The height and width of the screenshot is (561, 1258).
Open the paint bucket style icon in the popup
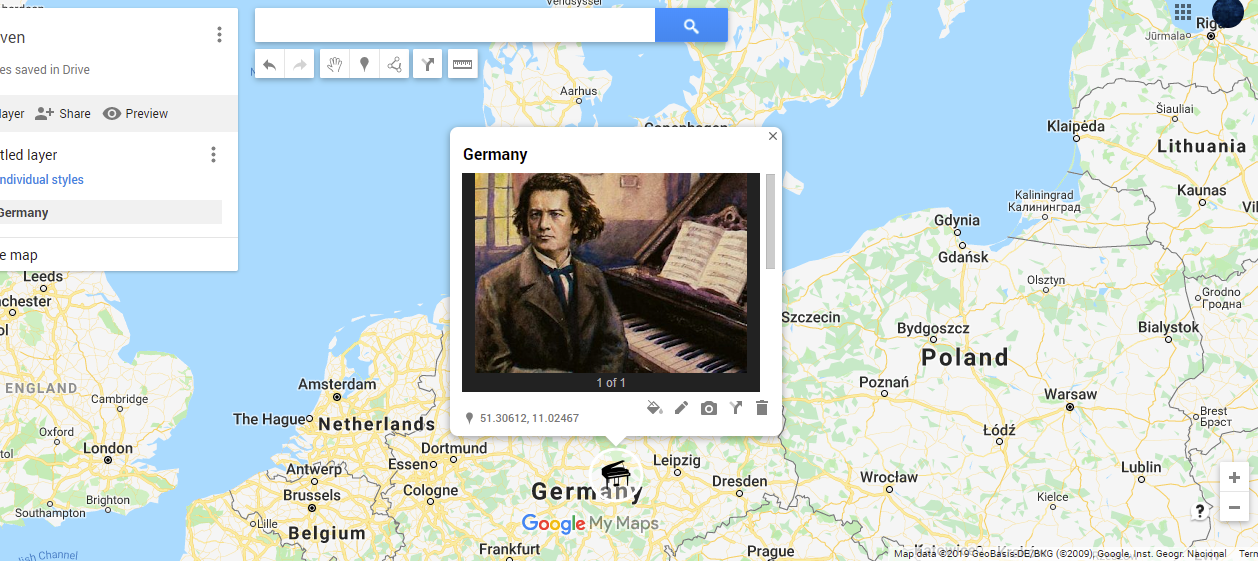tap(654, 408)
